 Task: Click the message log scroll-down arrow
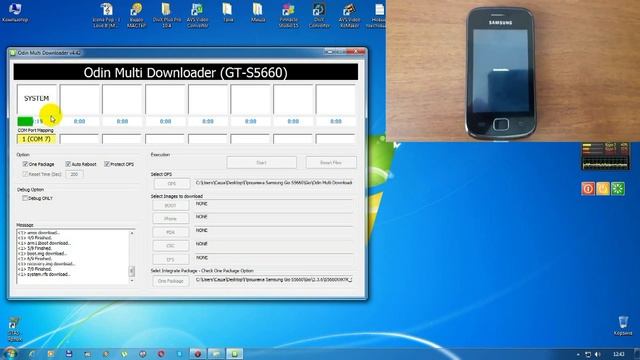[132, 280]
